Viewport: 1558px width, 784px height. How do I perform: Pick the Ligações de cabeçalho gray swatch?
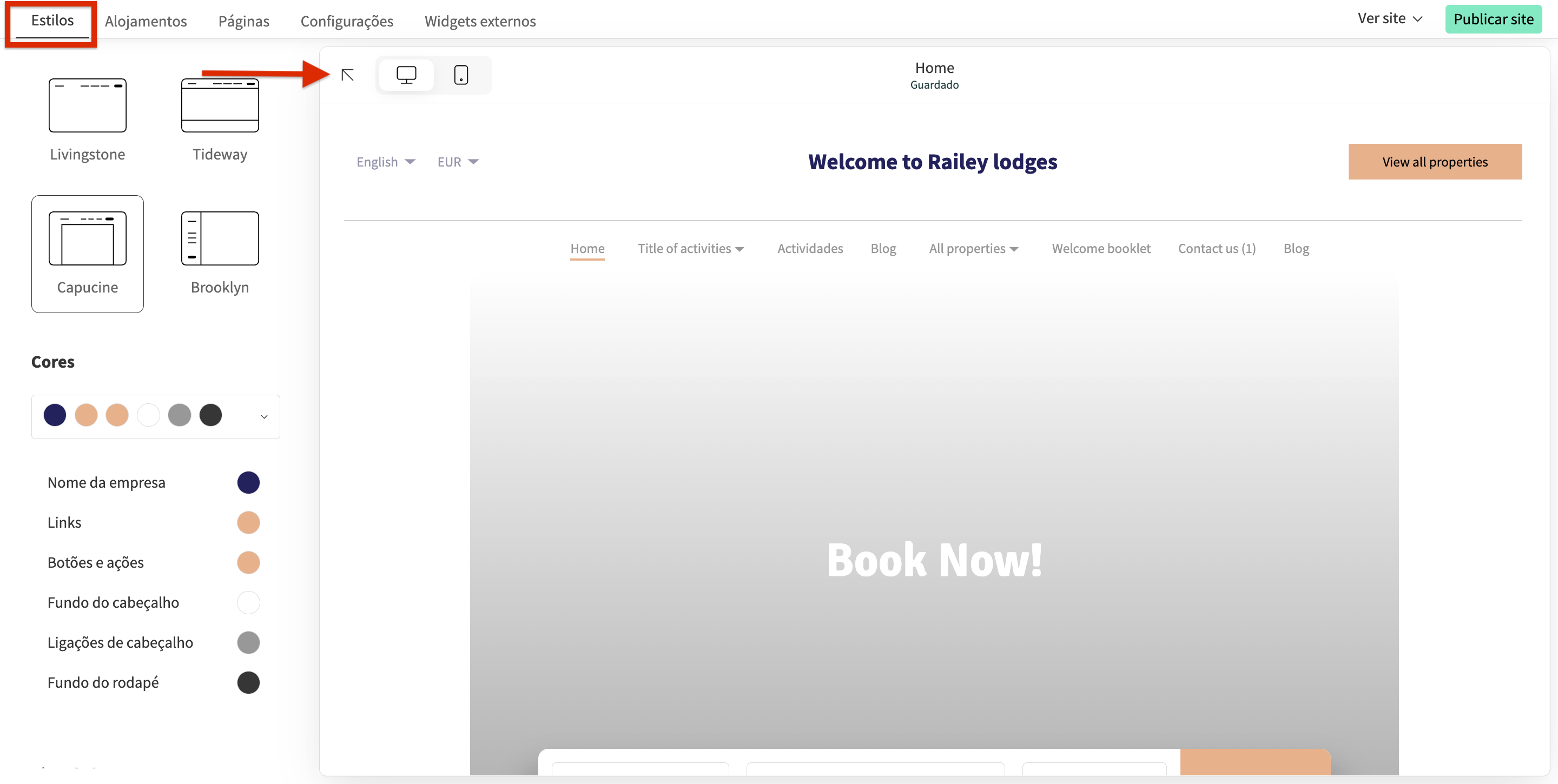(248, 642)
